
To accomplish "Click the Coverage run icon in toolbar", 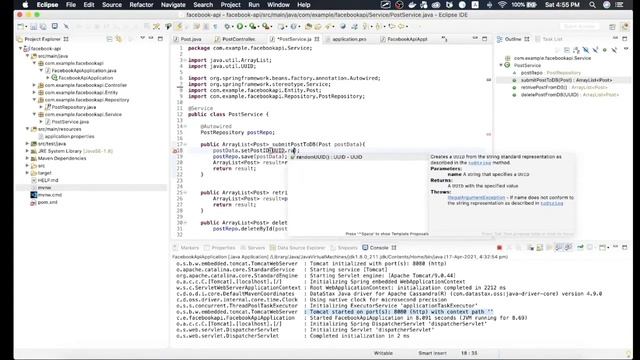I will point(253,27).
